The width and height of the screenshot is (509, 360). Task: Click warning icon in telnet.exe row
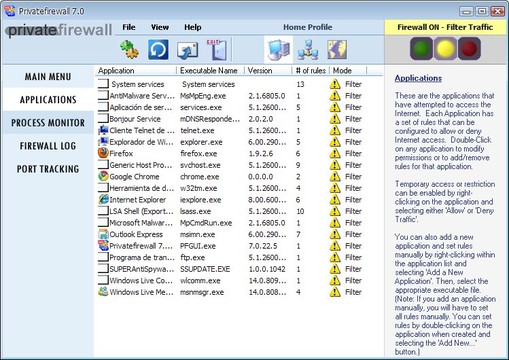click(x=335, y=130)
